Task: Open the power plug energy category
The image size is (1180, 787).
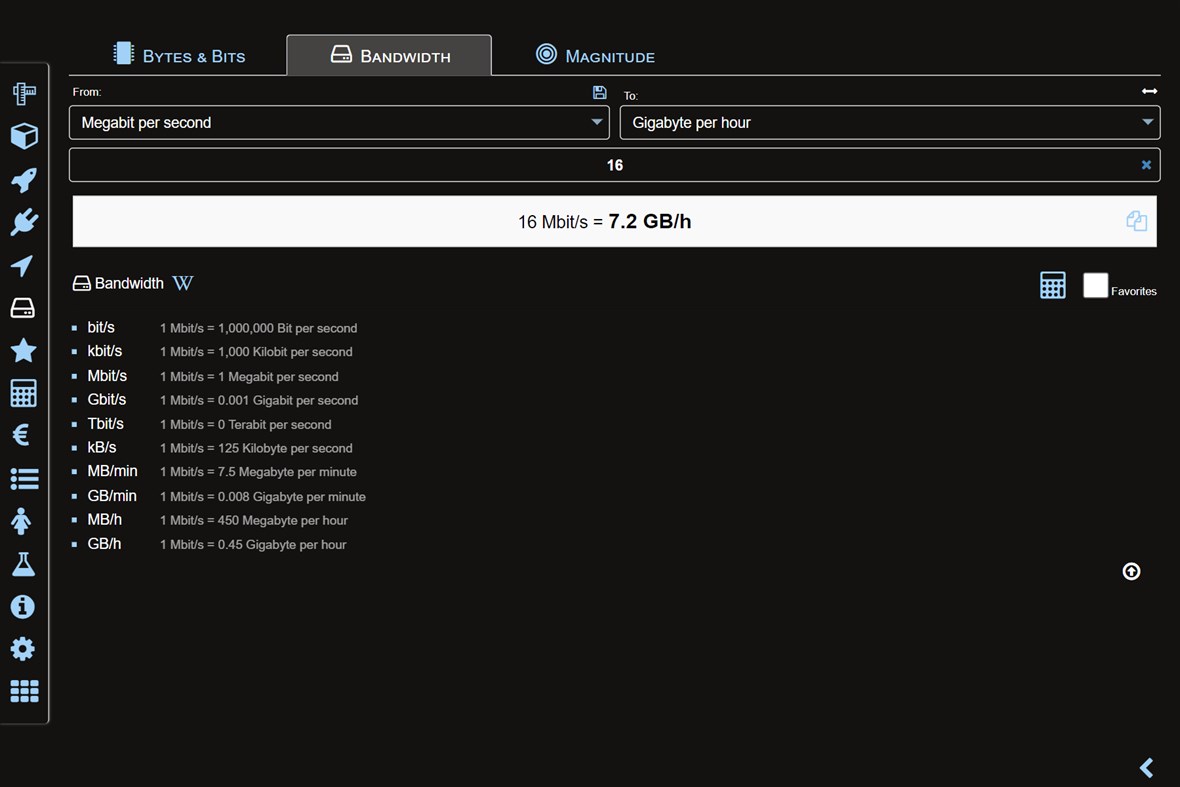Action: 23,222
